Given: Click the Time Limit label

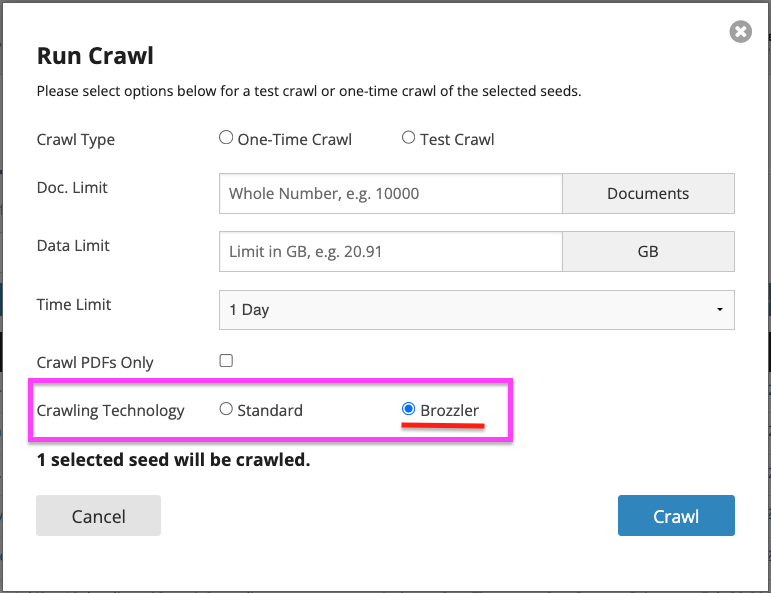Looking at the screenshot, I should (74, 304).
